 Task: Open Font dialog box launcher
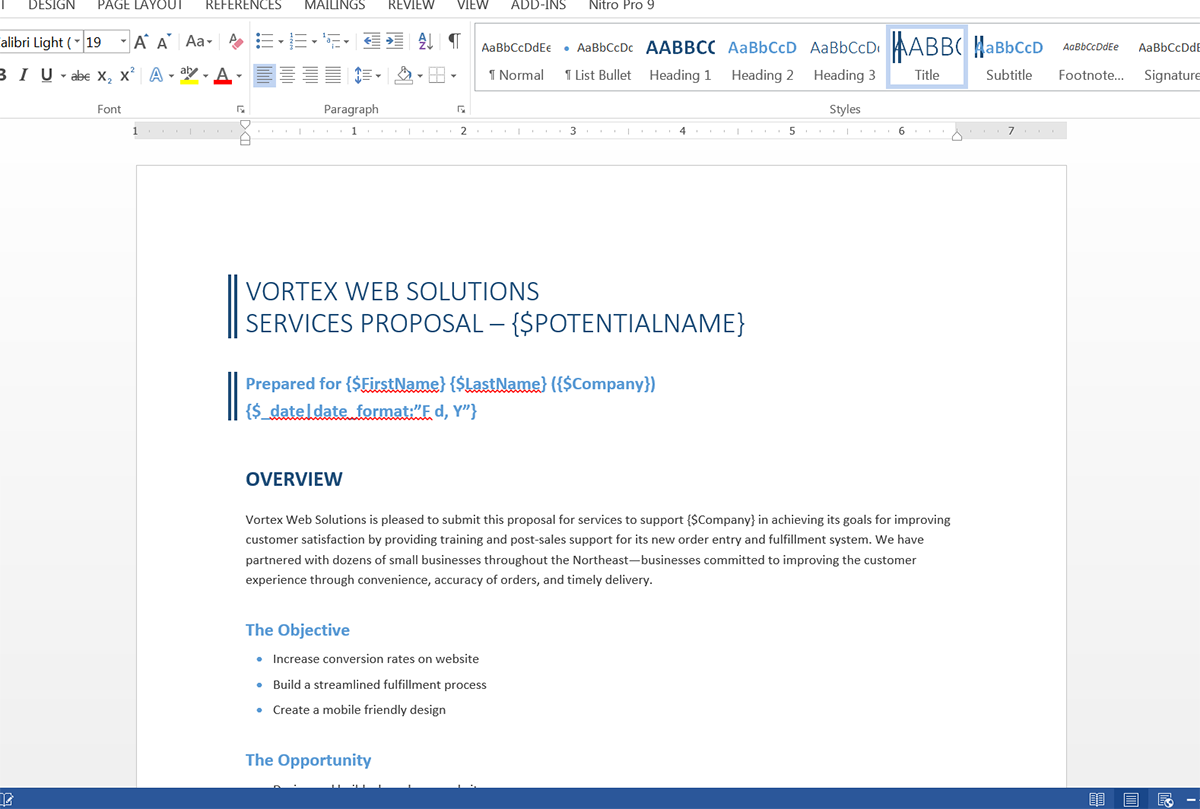click(240, 109)
